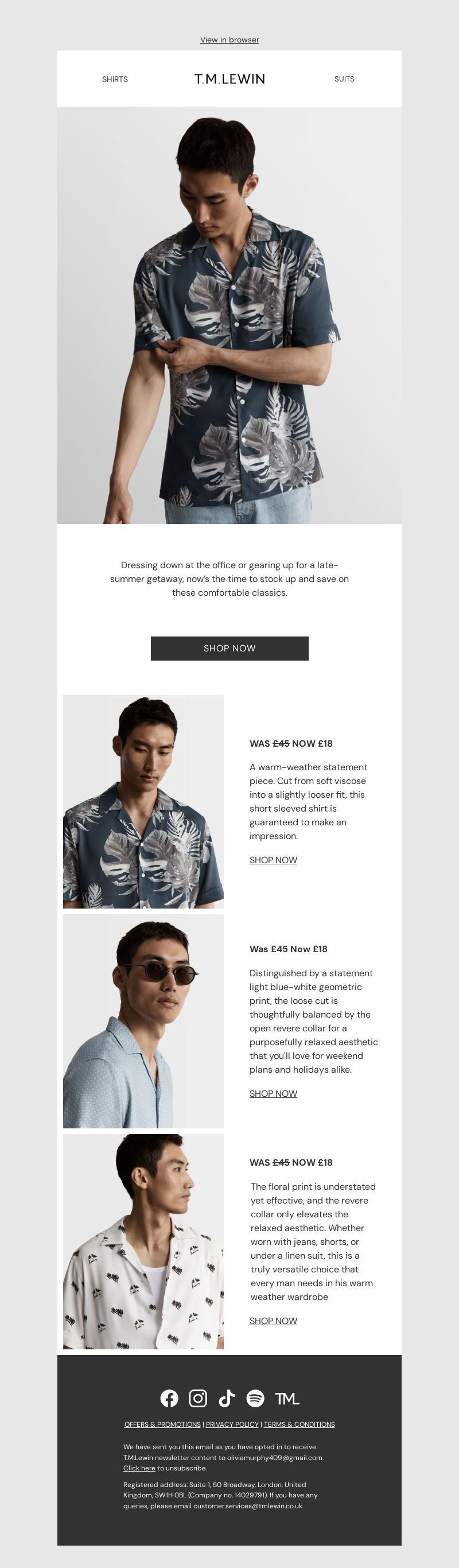Open the TikTok icon in footer
Screen dimensions: 459x1568
point(227,1398)
